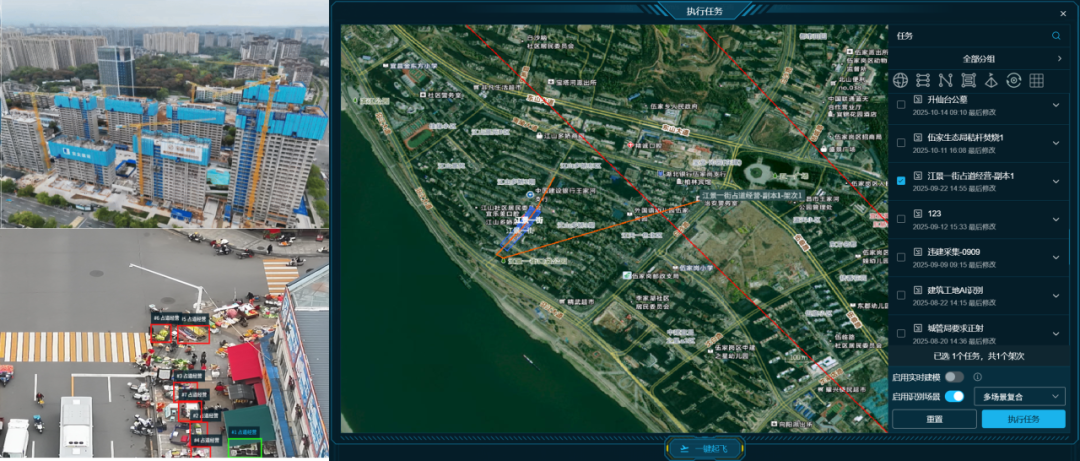Image resolution: width=1080 pixels, height=461 pixels.
Task: Click the grid pattern filter icon
Action: (1037, 80)
